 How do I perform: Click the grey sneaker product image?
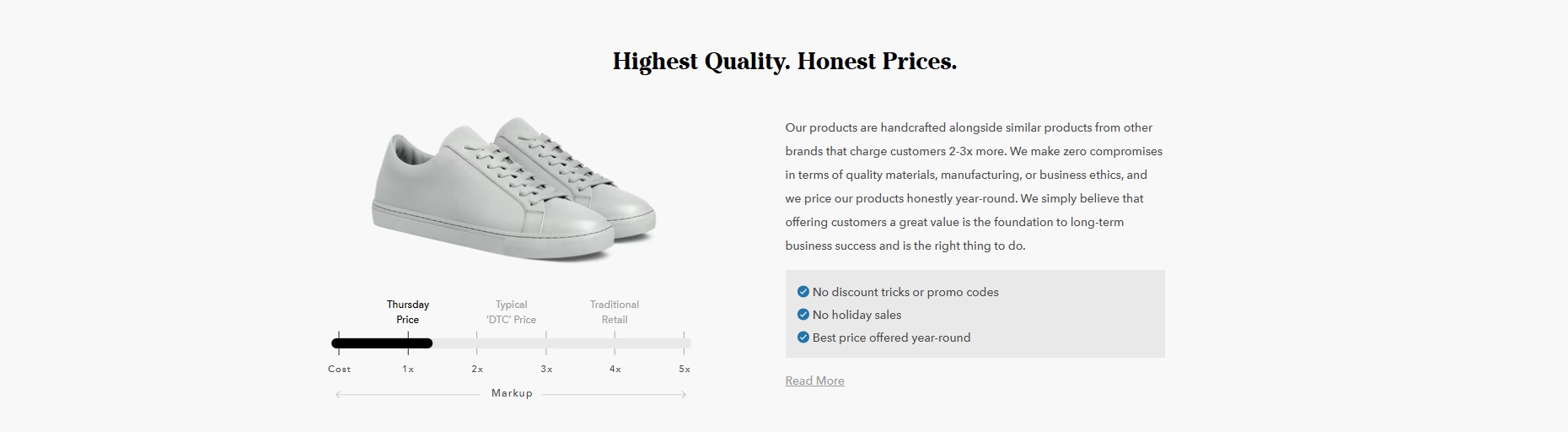[513, 188]
